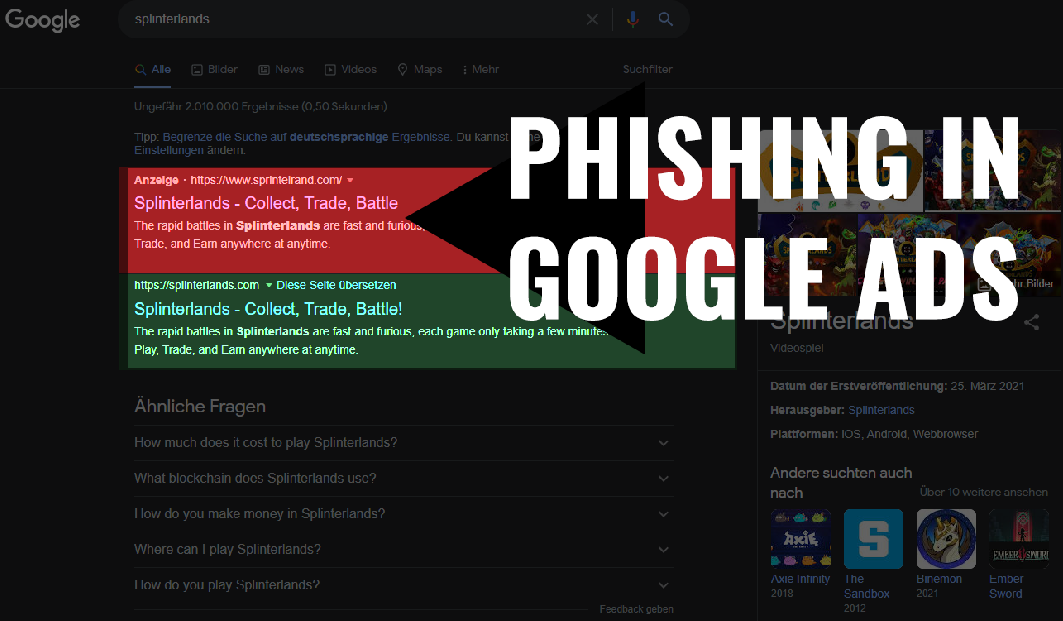Open the Axie Infinity text link
This screenshot has height=621, width=1063.
click(x=801, y=579)
